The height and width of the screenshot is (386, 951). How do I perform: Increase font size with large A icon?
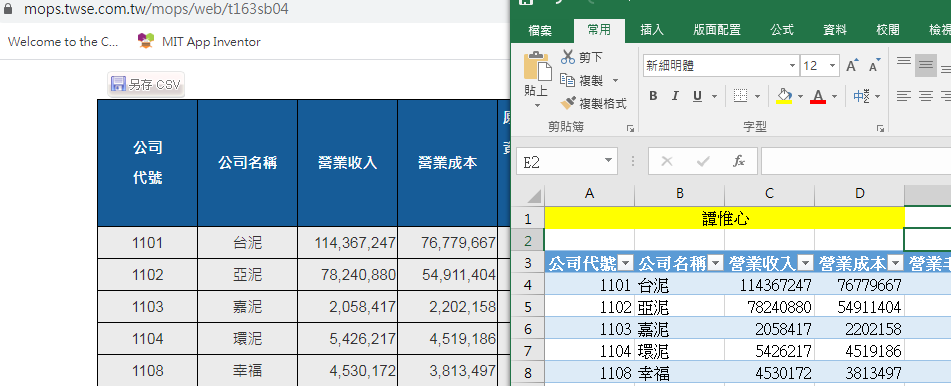[852, 66]
